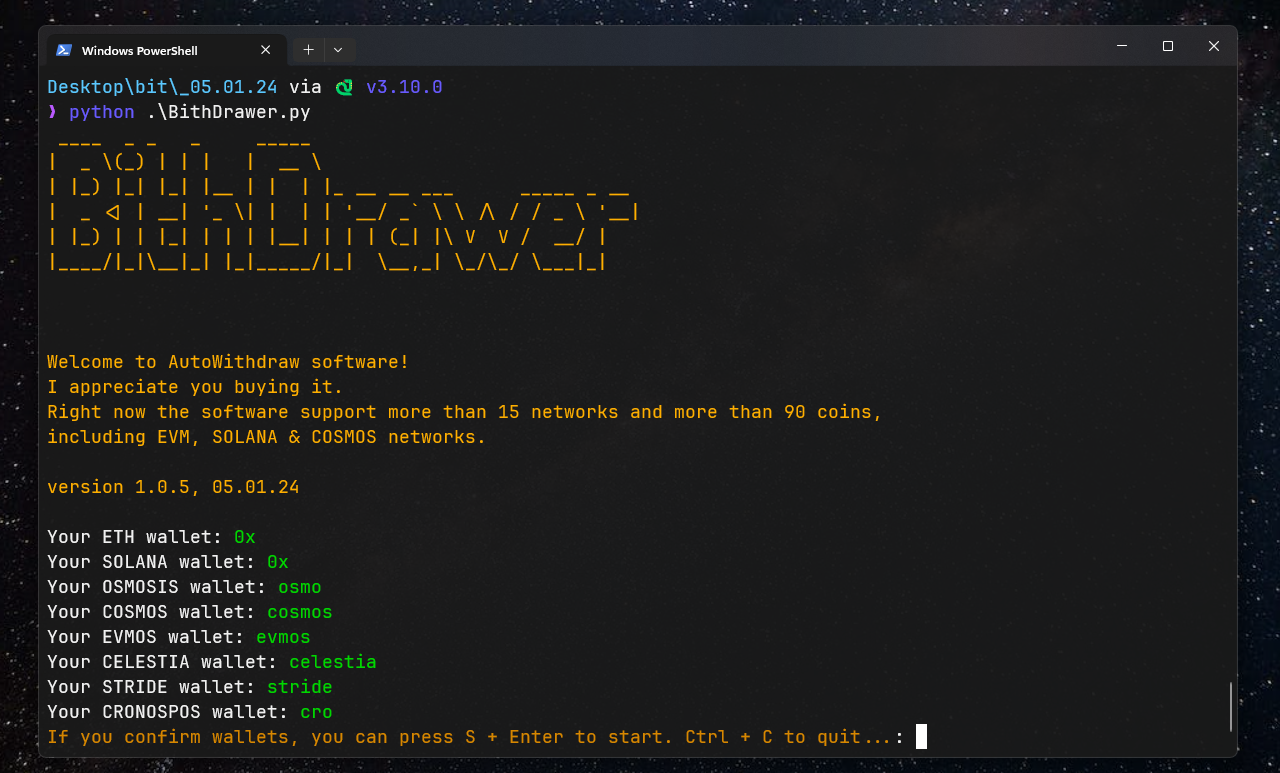Image resolution: width=1280 pixels, height=773 pixels.
Task: Click the v3.10.0 version text
Action: click(404, 87)
